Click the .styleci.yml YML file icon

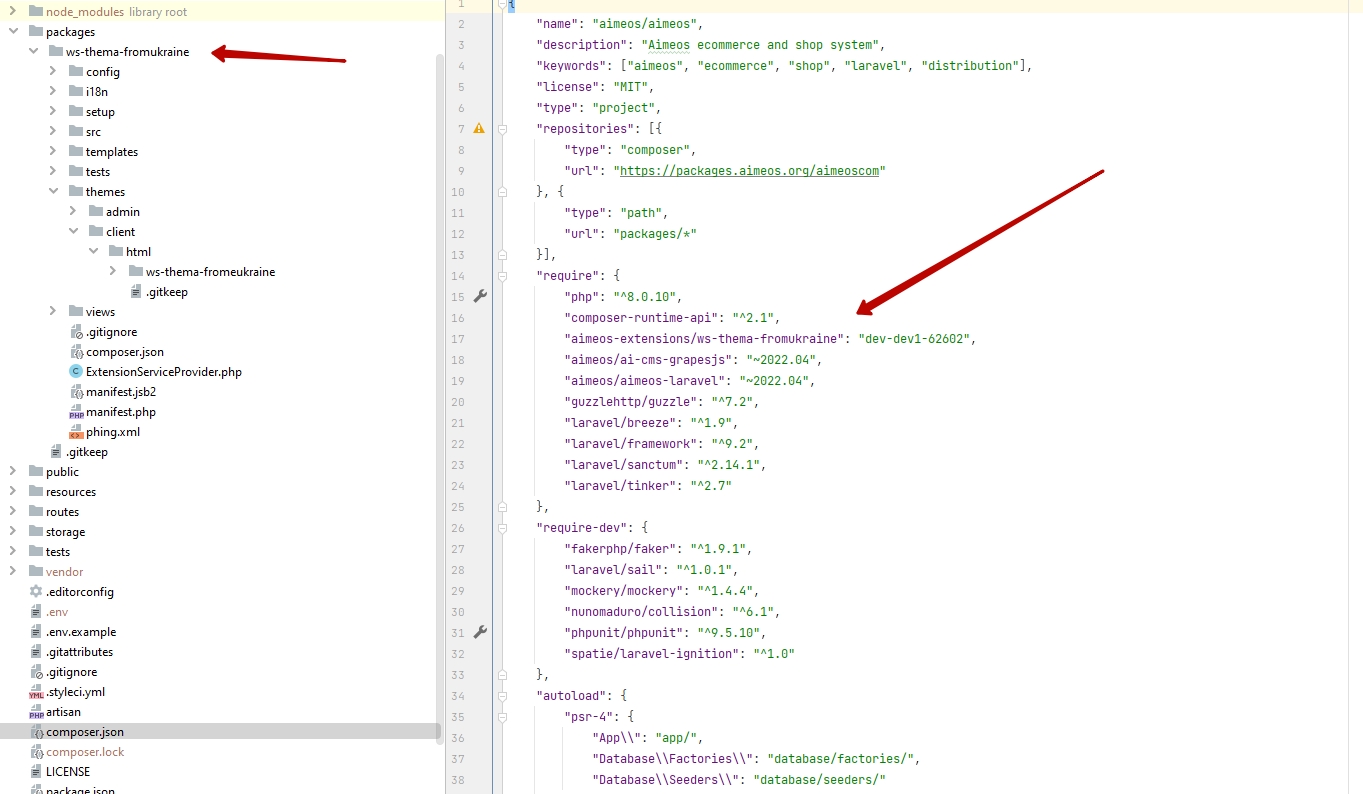coord(36,692)
